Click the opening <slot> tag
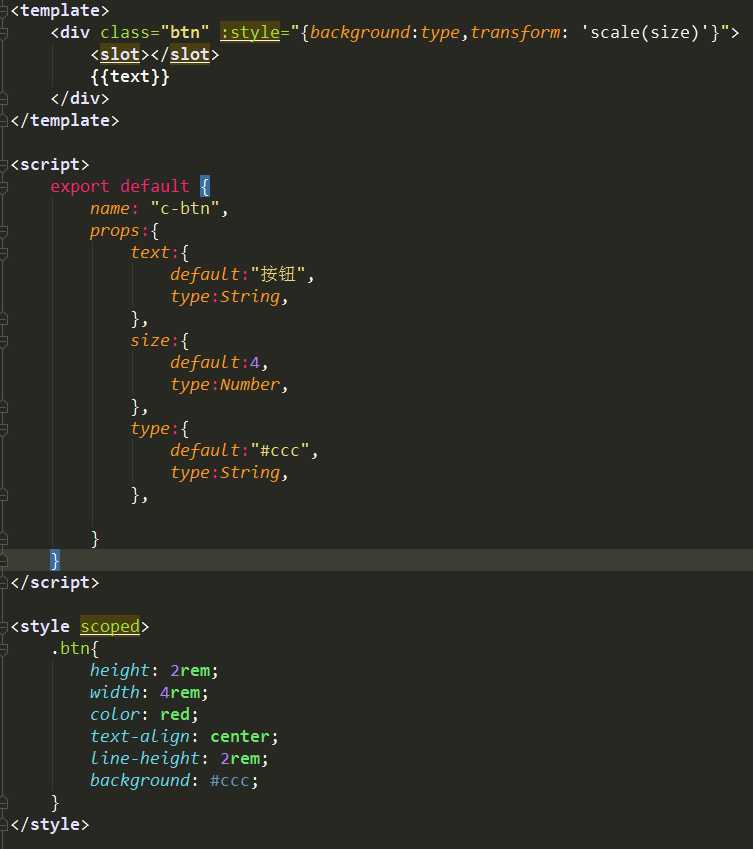This screenshot has width=753, height=849. pos(120,55)
